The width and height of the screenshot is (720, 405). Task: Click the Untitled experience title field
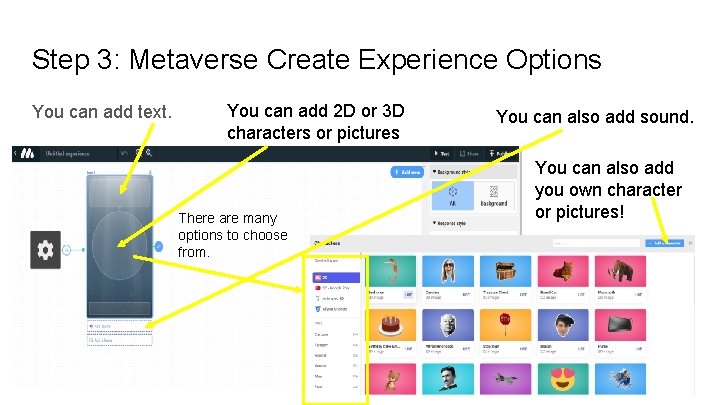pyautogui.click(x=68, y=153)
